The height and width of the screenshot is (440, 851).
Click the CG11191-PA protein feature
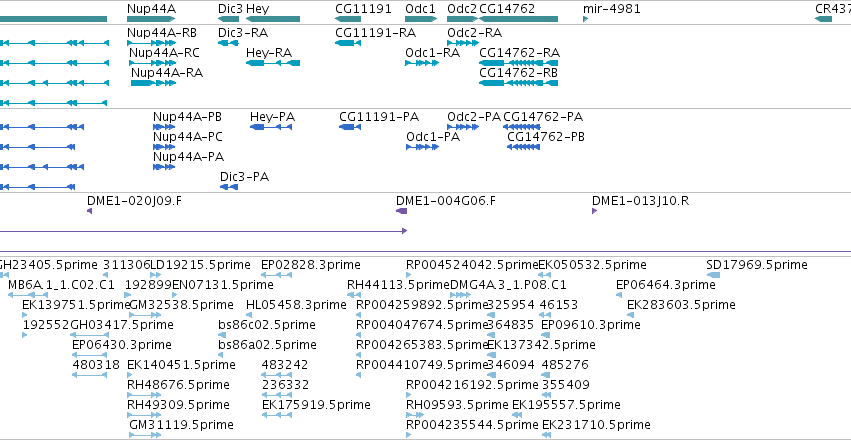click(350, 127)
